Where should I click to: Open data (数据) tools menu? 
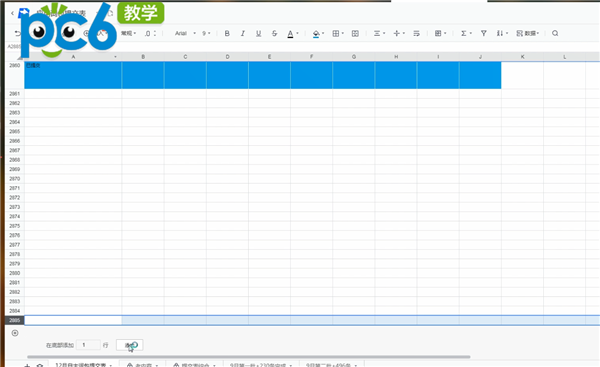coord(527,33)
